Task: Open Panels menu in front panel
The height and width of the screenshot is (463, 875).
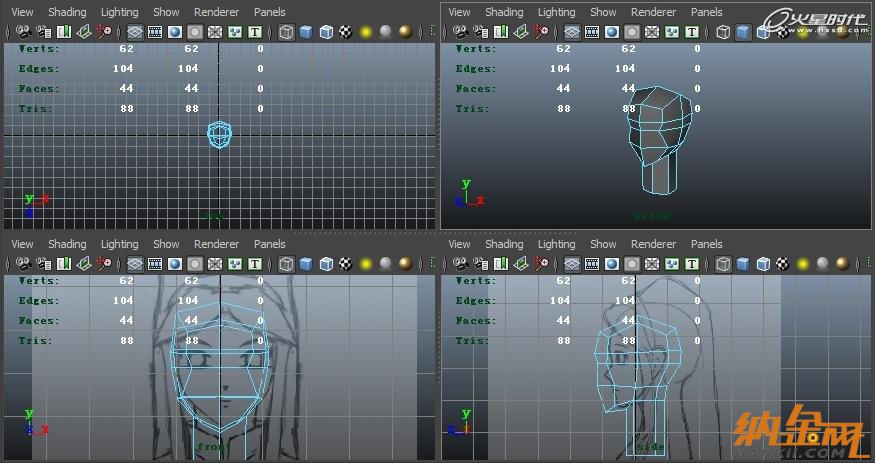Action: coord(270,244)
